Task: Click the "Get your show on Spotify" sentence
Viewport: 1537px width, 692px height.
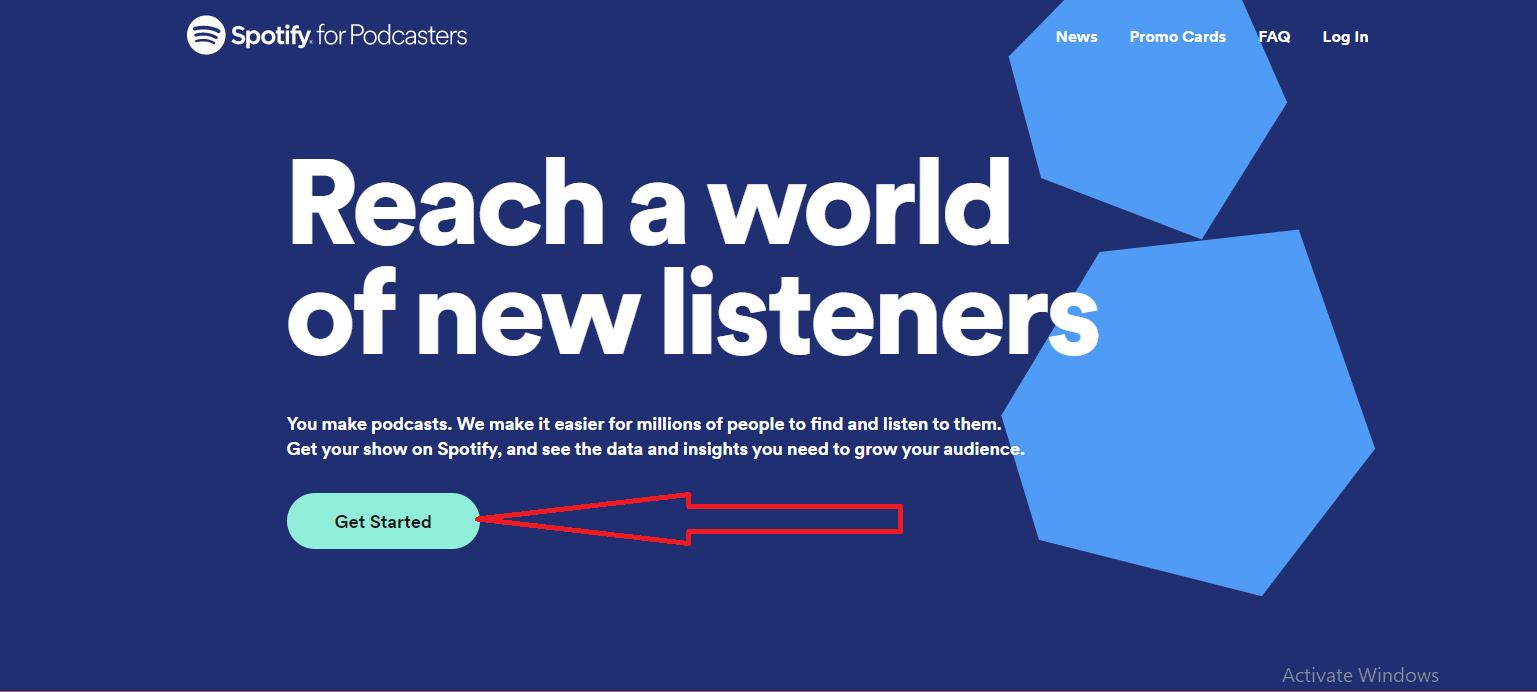Action: pyautogui.click(x=656, y=449)
